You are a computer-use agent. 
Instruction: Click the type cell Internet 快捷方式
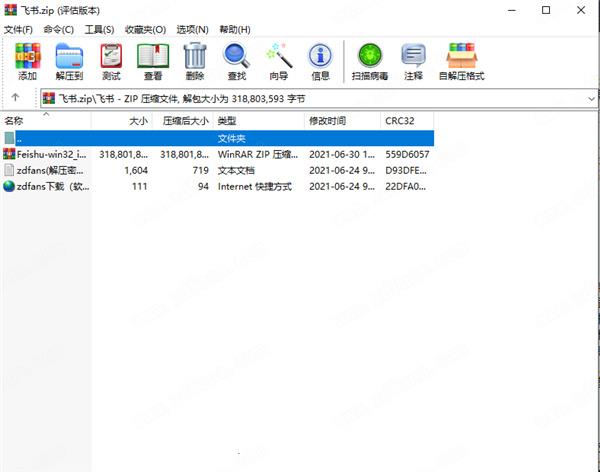coord(255,186)
